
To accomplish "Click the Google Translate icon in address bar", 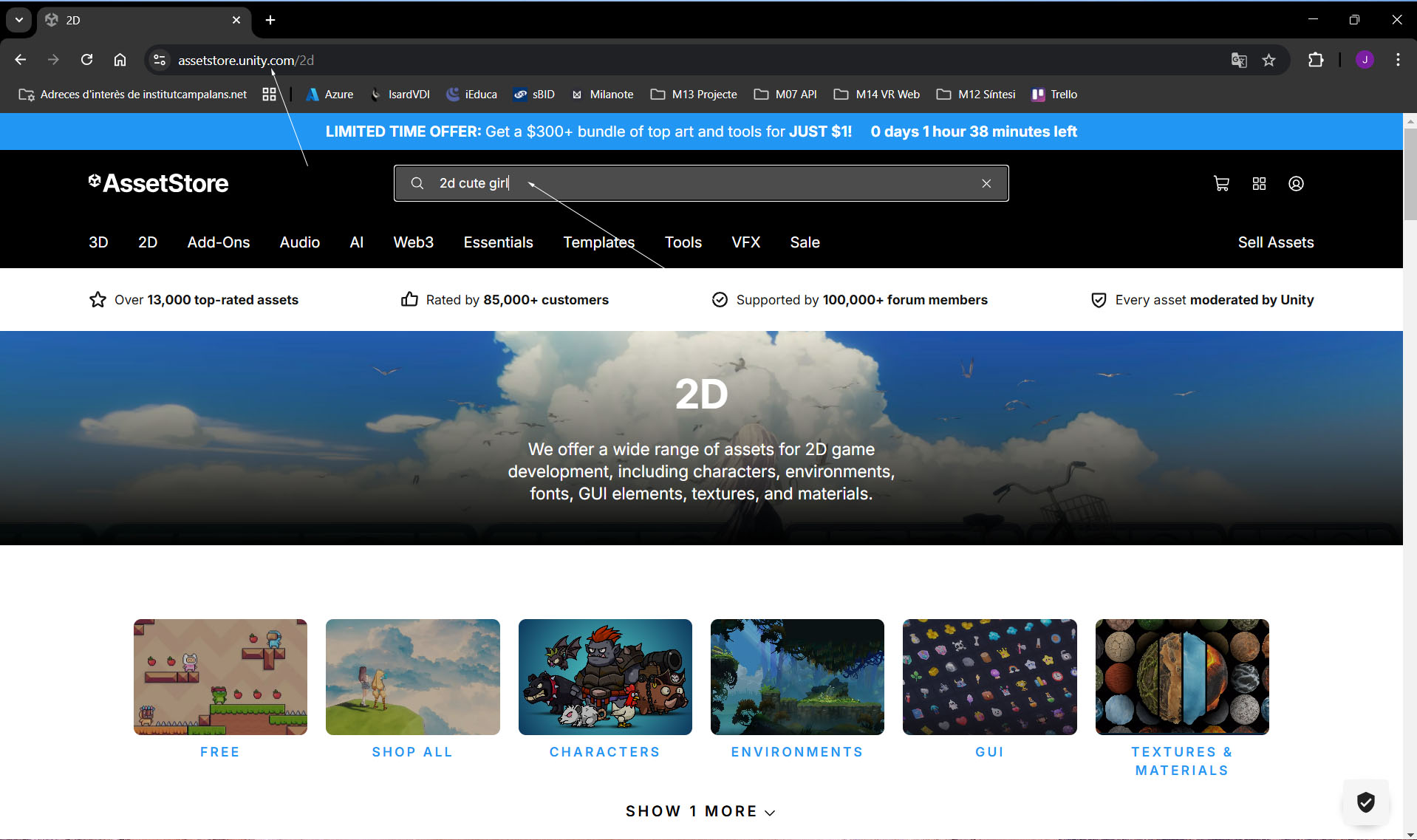I will pos(1239,61).
